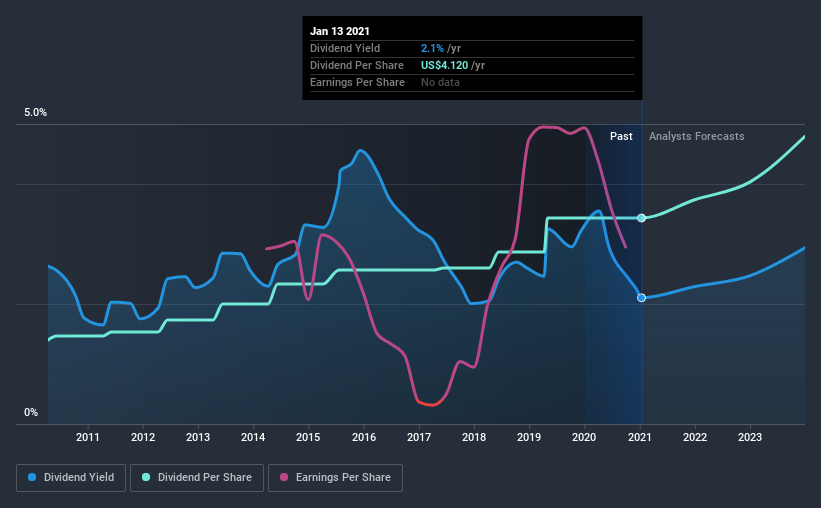Click the blue dot in Dividend Yield legend
The image size is (821, 508).
click(32, 477)
